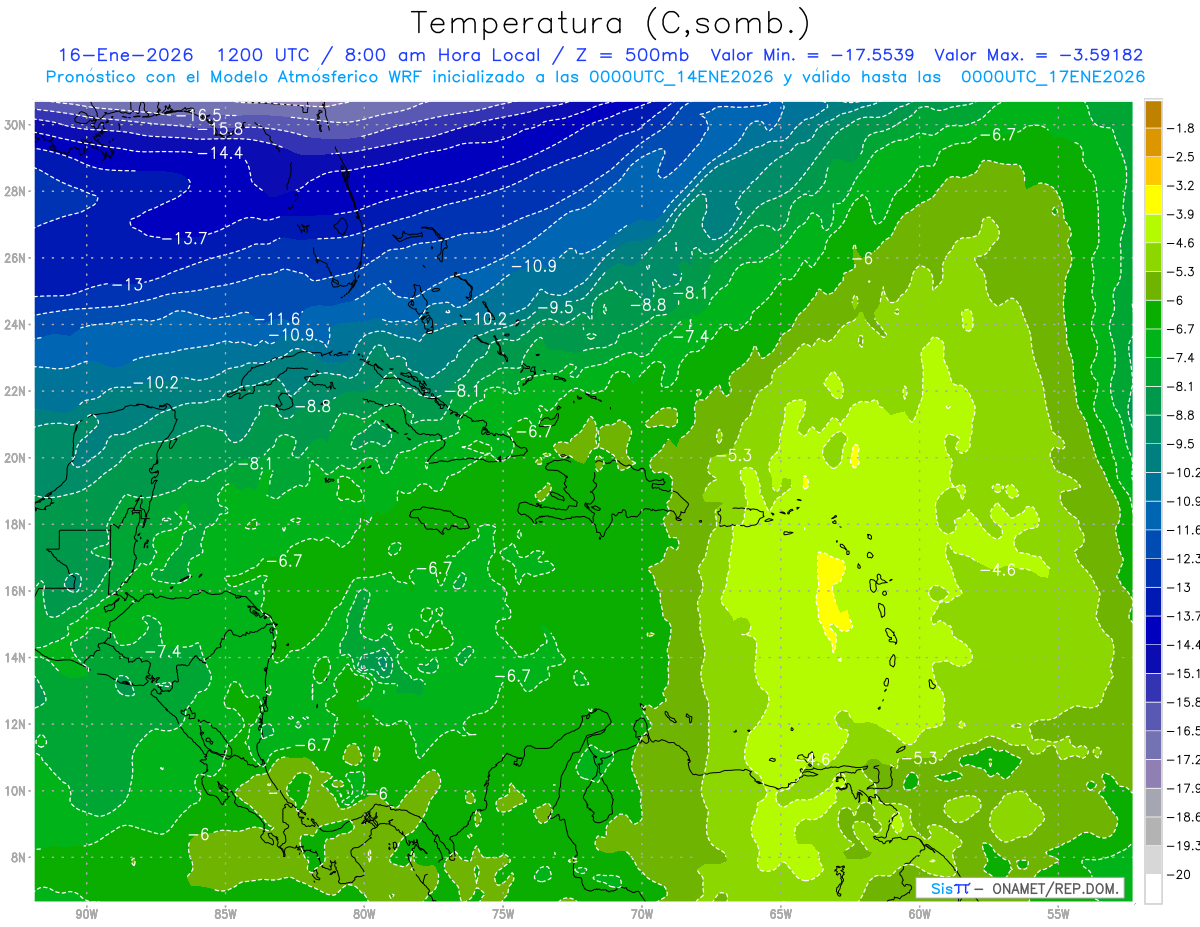Screen dimensions: 1200x927
Task: Click the latitude axis label "26N"
Action: pyautogui.click(x=17, y=258)
